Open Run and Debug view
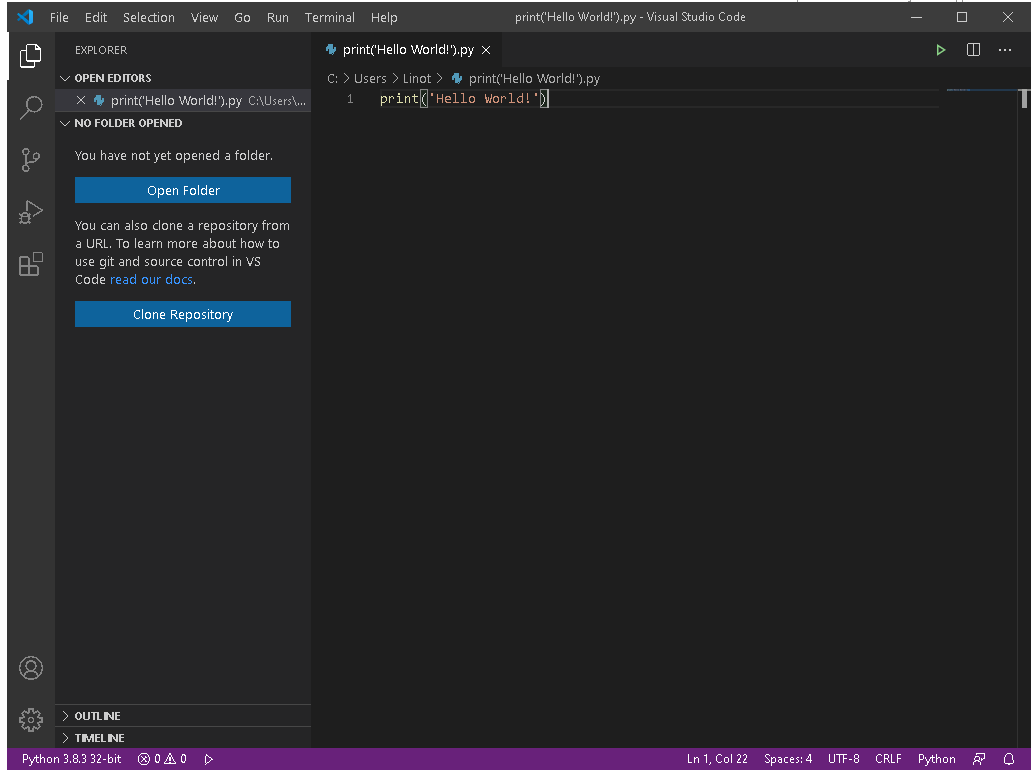The width and height of the screenshot is (1035, 777). click(x=30, y=212)
